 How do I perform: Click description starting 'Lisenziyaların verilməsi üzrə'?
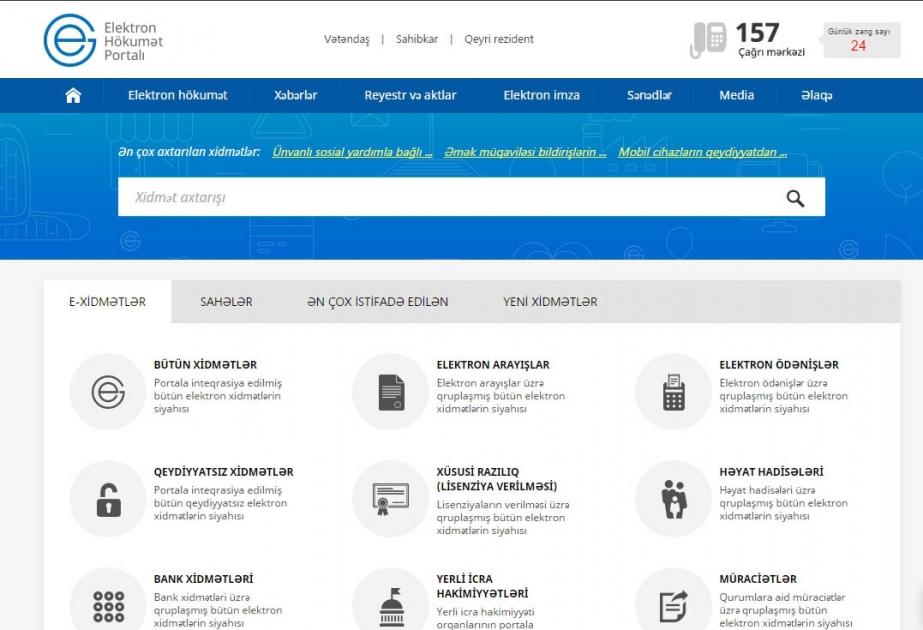(503, 518)
